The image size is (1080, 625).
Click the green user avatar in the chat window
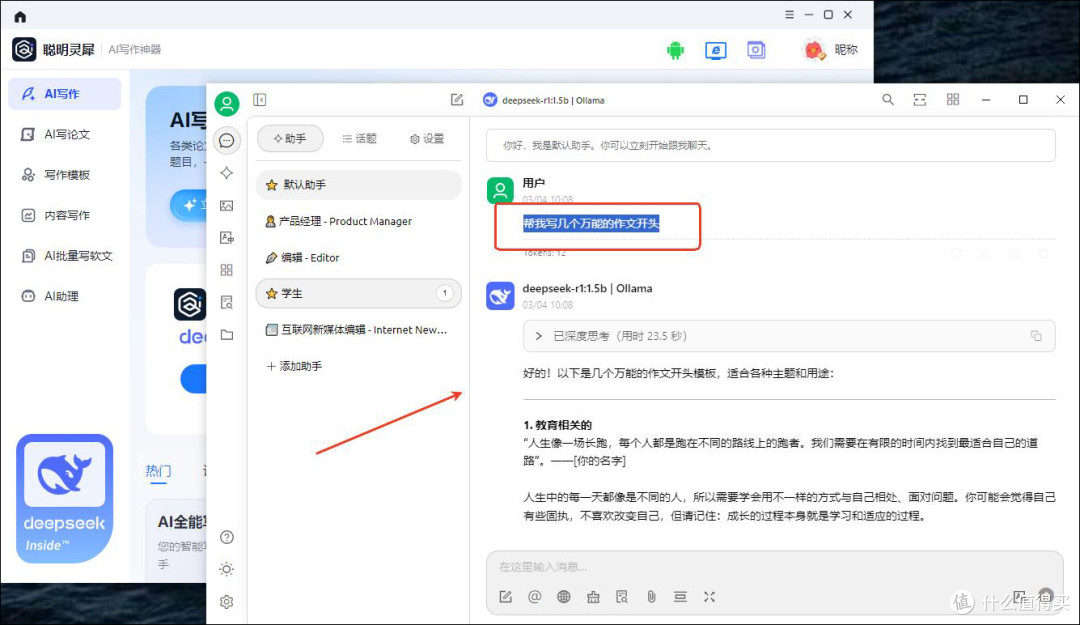[x=227, y=104]
